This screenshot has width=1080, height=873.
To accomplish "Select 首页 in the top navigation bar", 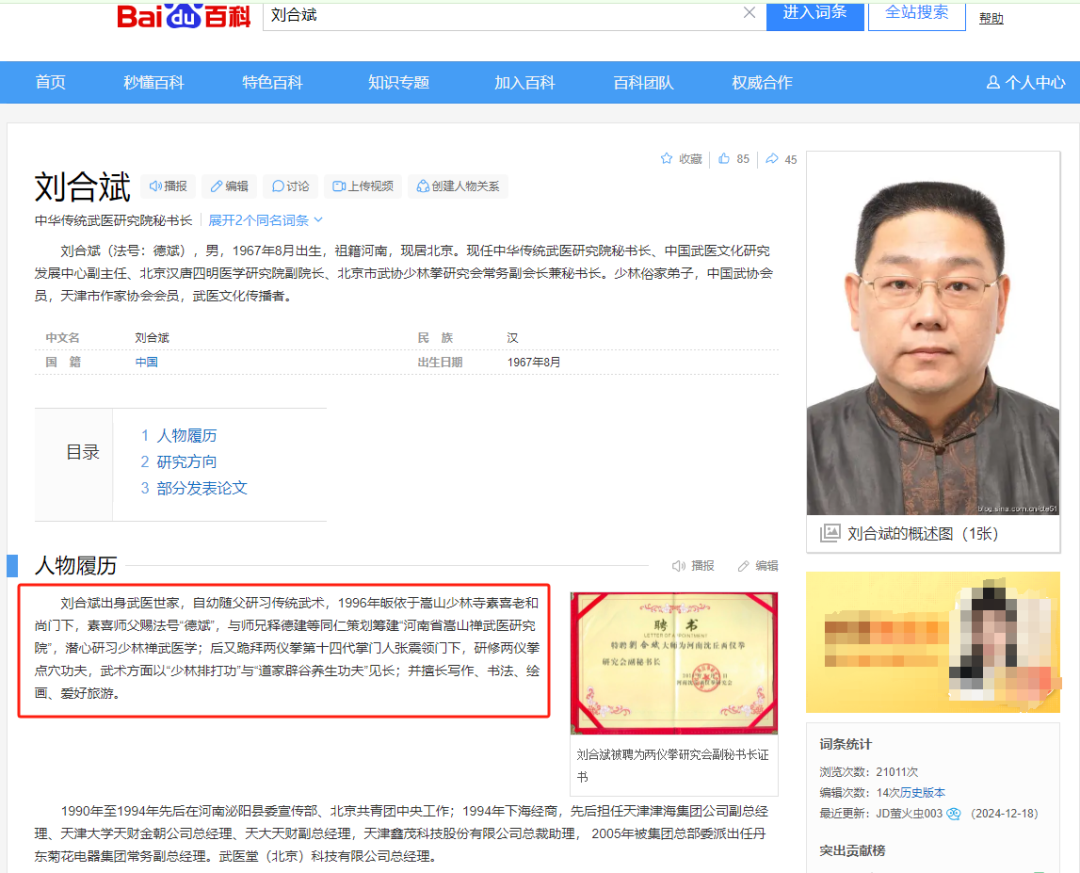I will coord(50,82).
